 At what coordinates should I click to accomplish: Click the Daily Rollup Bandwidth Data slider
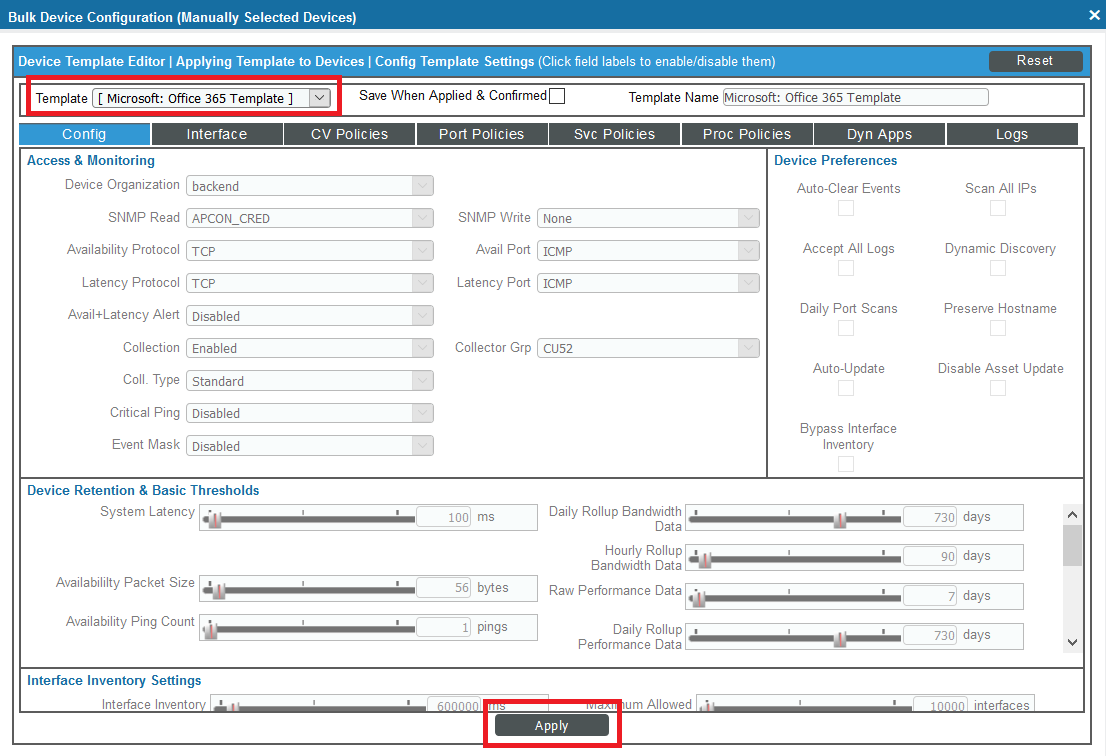click(795, 519)
